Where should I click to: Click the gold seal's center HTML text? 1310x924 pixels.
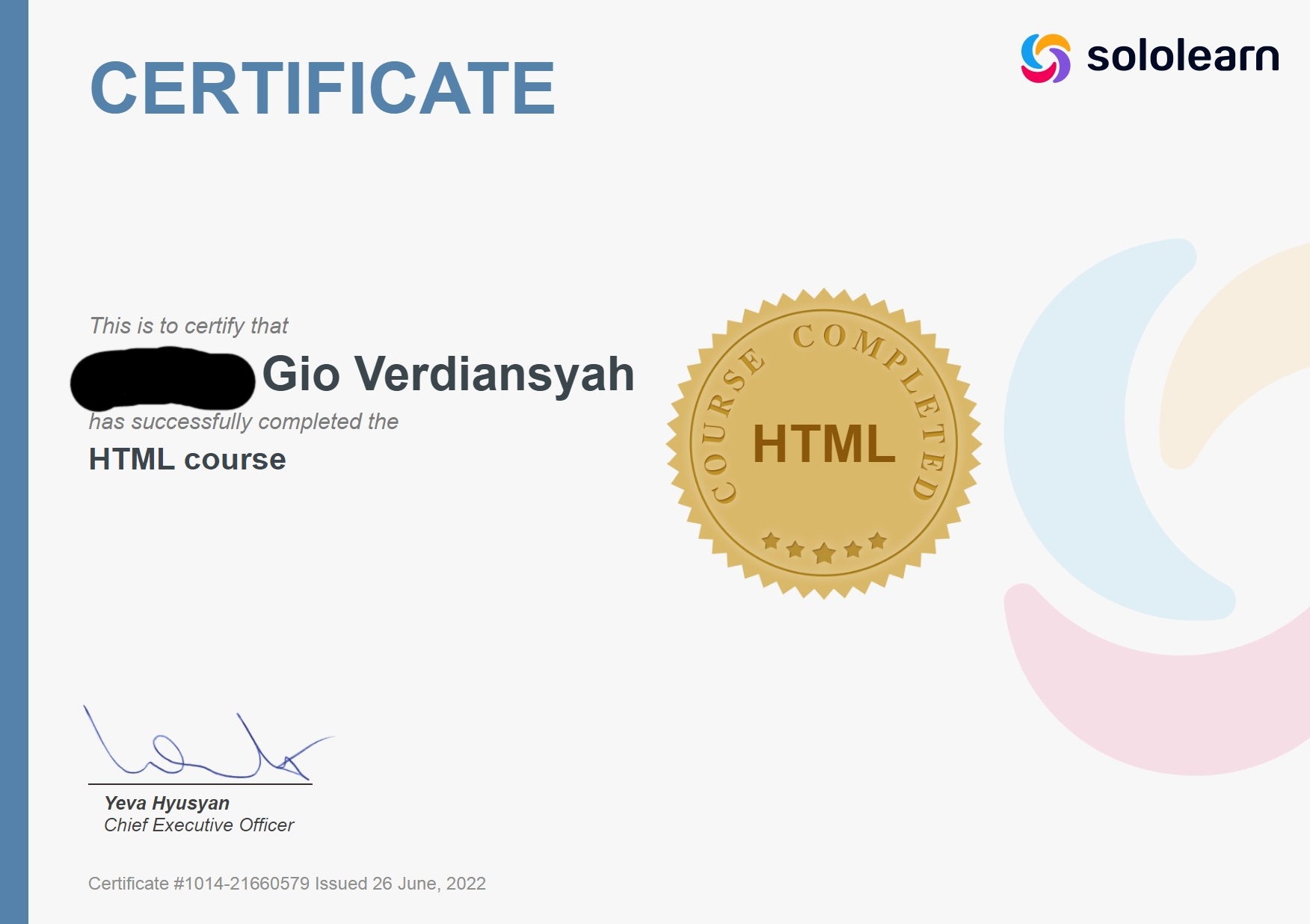[823, 444]
